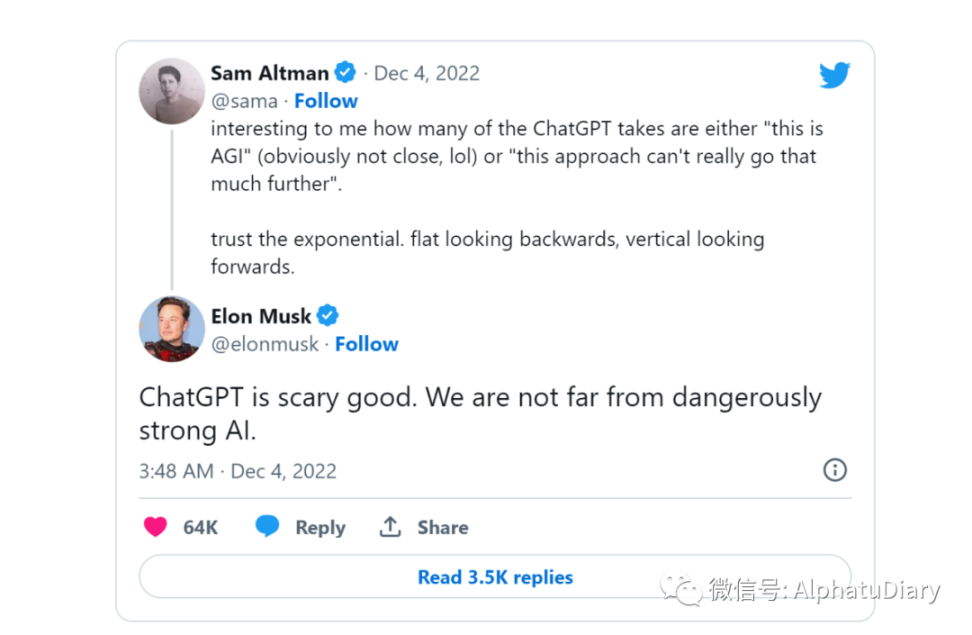Viewport: 972px width, 635px height.
Task: Select Sam Altman's display name
Action: [x=270, y=72]
